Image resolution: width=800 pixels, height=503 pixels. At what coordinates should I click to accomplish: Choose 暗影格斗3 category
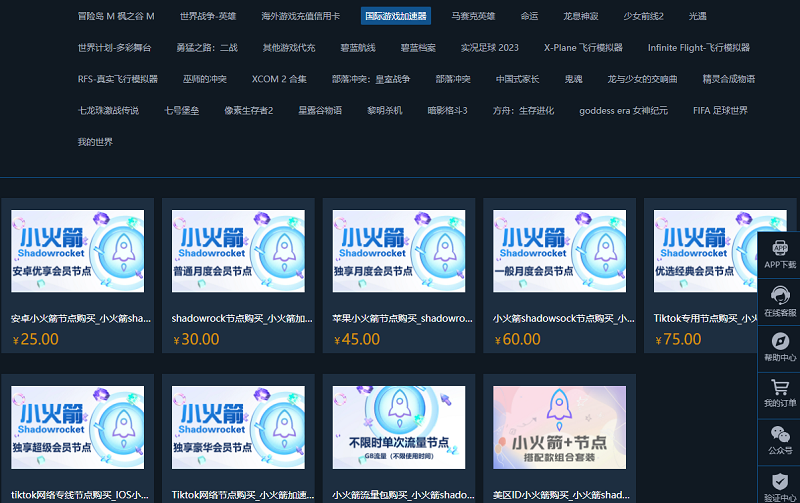(447, 110)
